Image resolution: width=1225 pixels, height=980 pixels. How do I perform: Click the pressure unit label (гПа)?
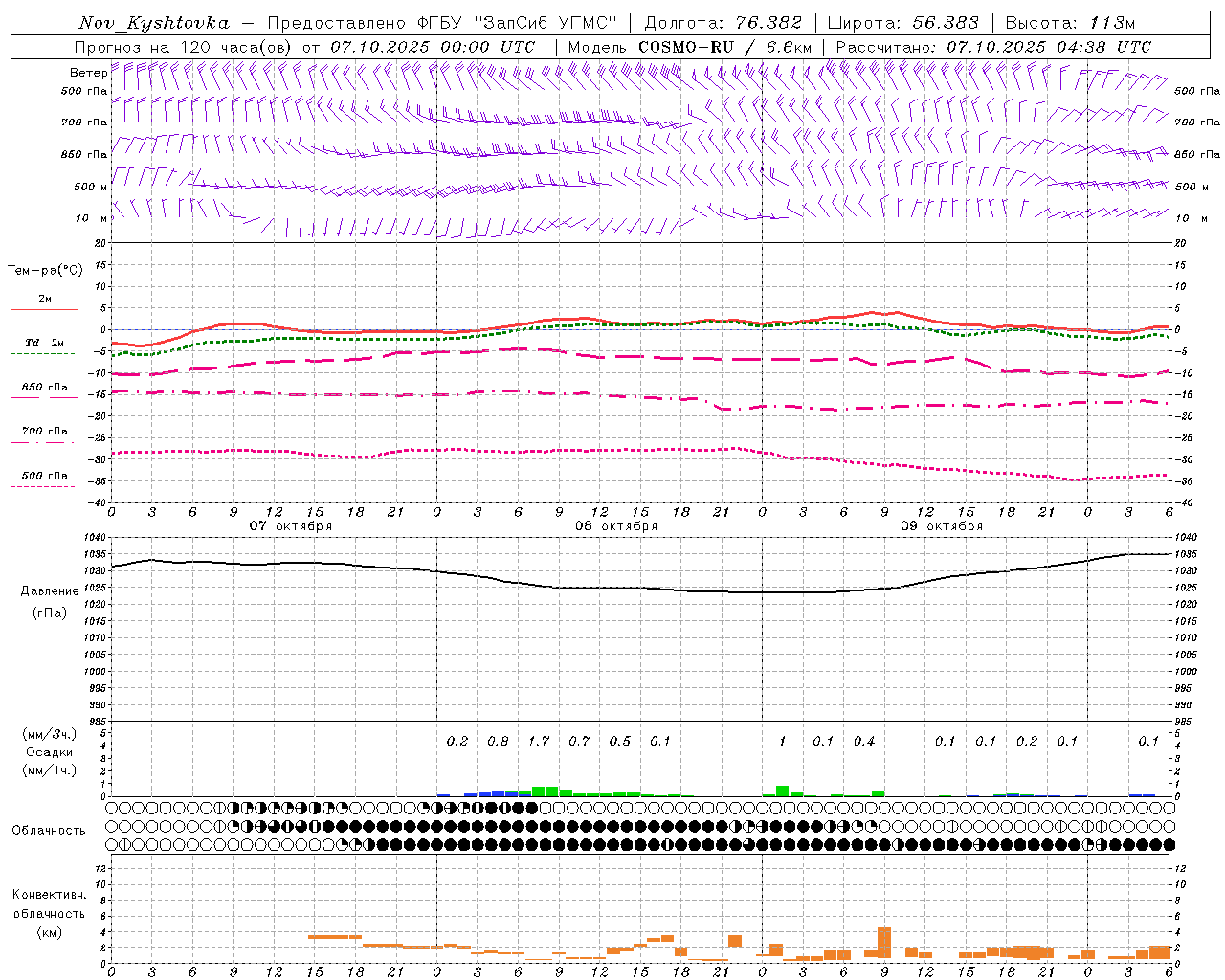(x=50, y=612)
